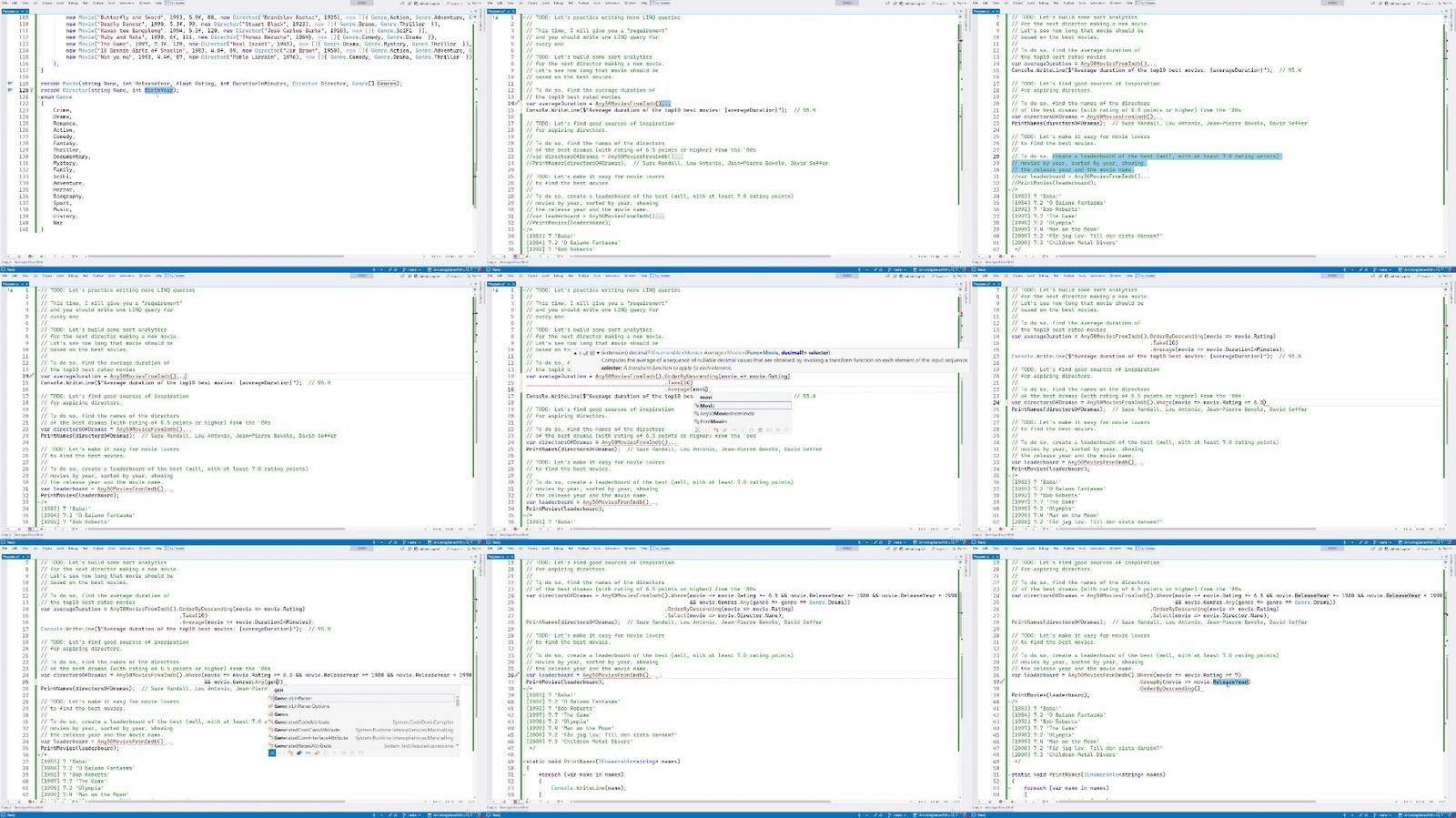Toggle the highlighted blue completion filter icon, bottom-left frame
The width and height of the screenshot is (1456, 818).
coord(272,752)
